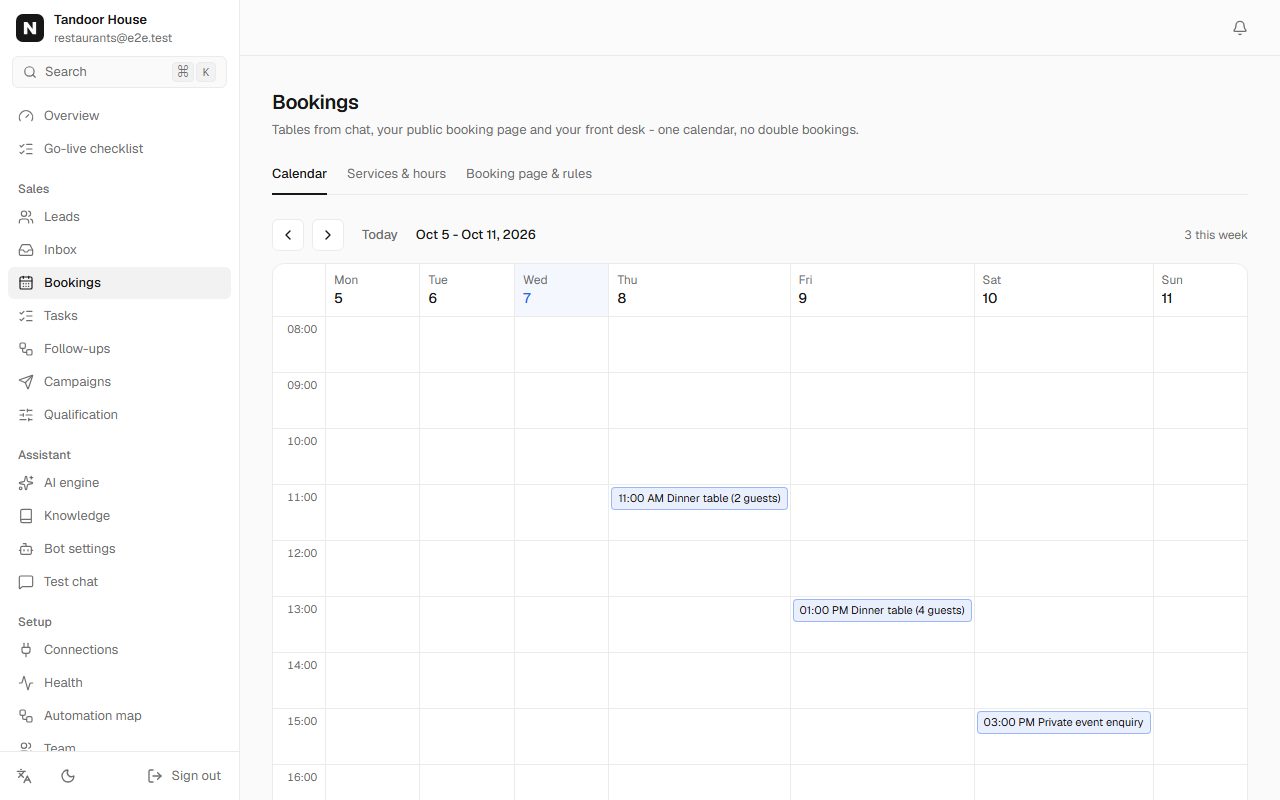Open Tasks in the sidebar

119,316
